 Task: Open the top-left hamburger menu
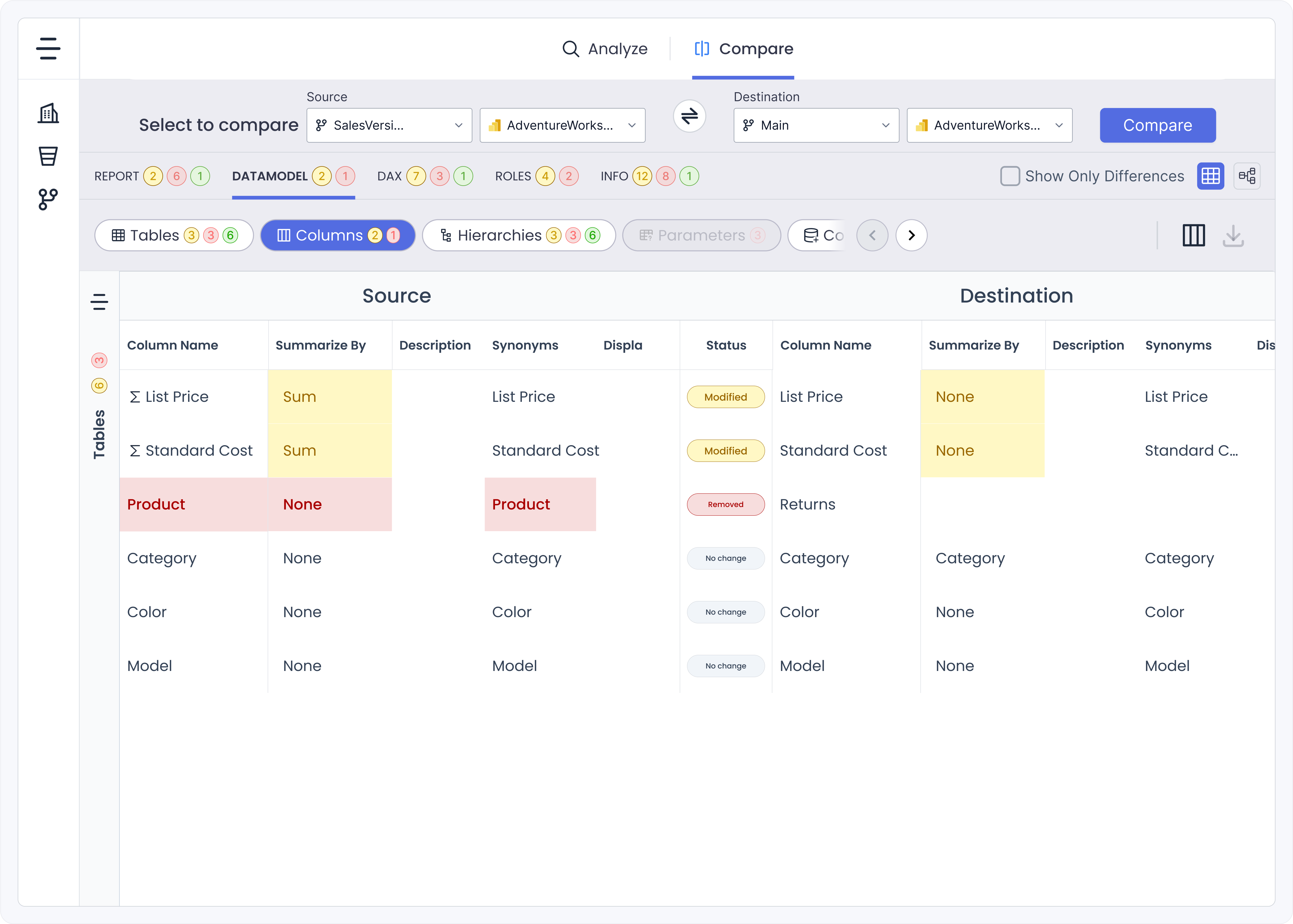coord(48,48)
